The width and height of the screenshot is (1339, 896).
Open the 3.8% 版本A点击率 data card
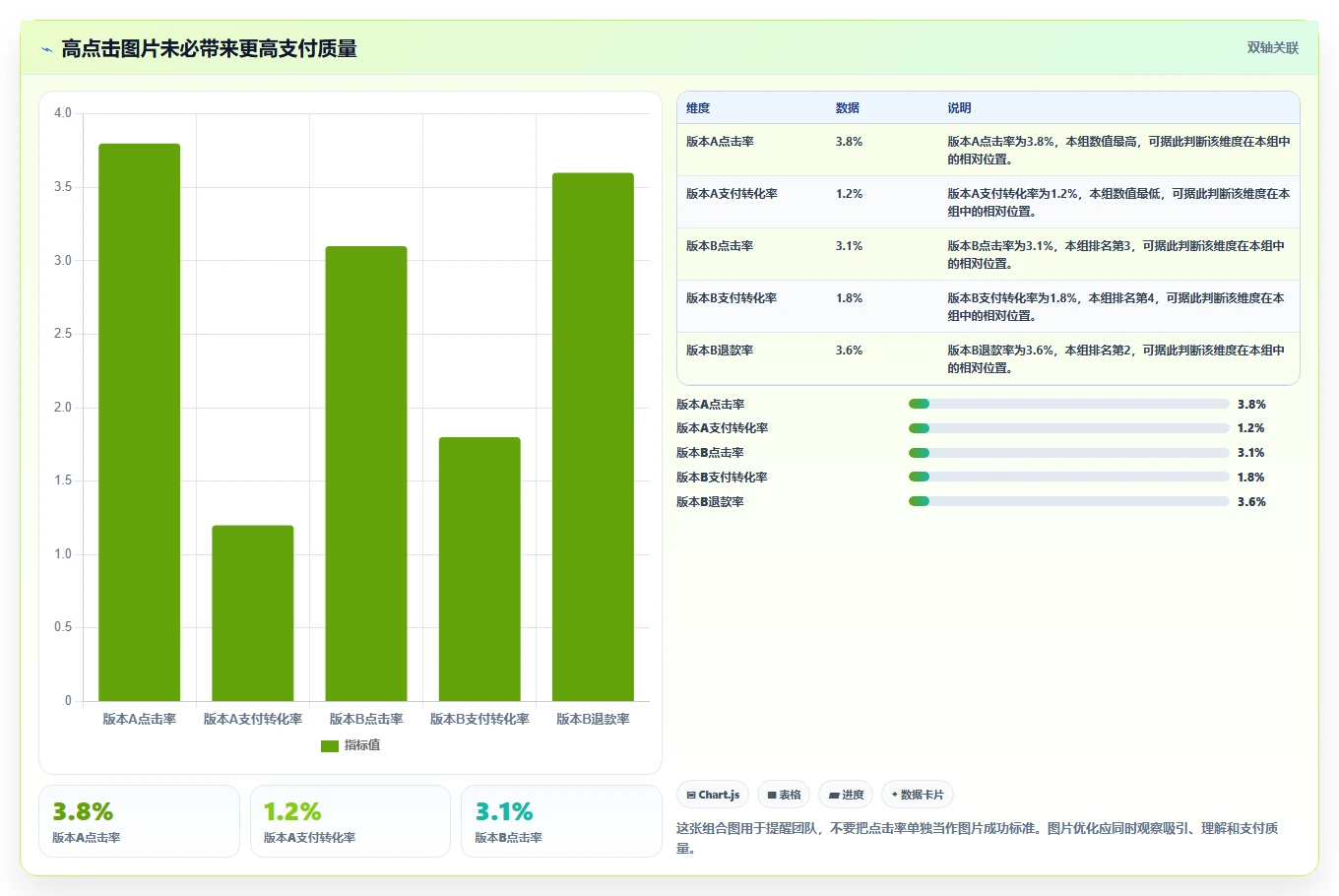pyautogui.click(x=139, y=821)
